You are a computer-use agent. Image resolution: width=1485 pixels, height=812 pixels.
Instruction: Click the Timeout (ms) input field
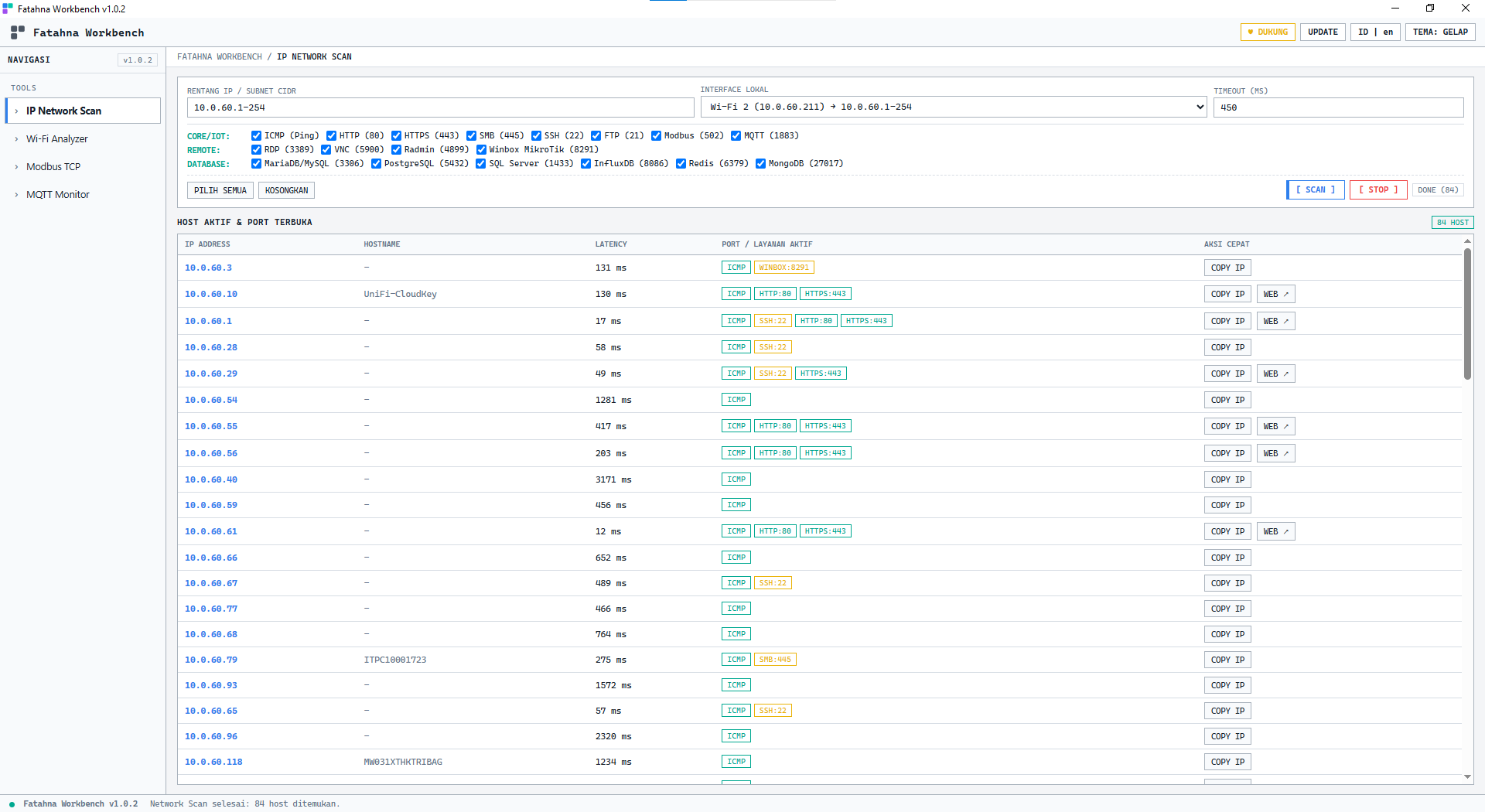pyautogui.click(x=1338, y=107)
